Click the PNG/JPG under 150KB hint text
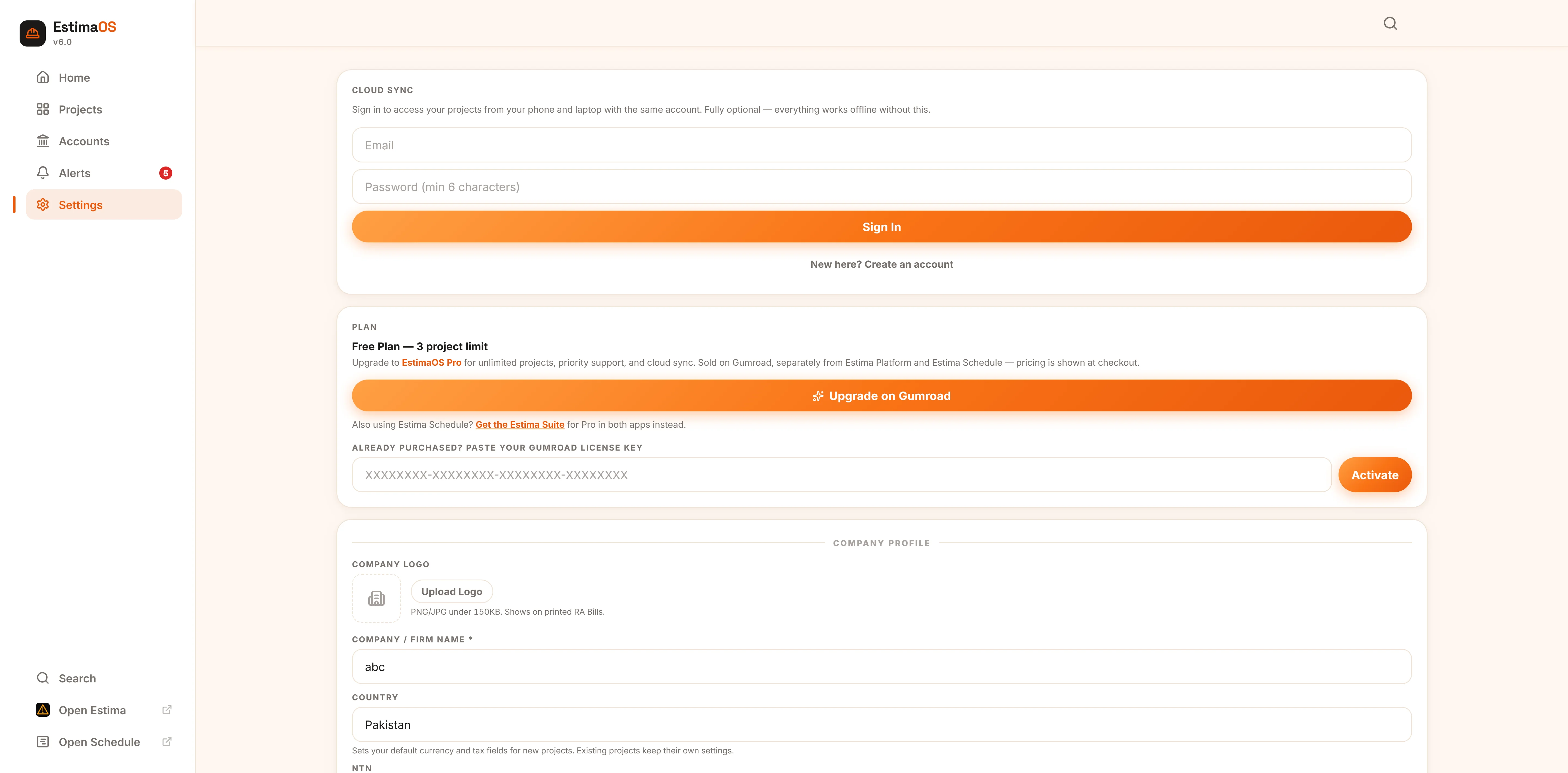The height and width of the screenshot is (773, 1568). click(508, 612)
